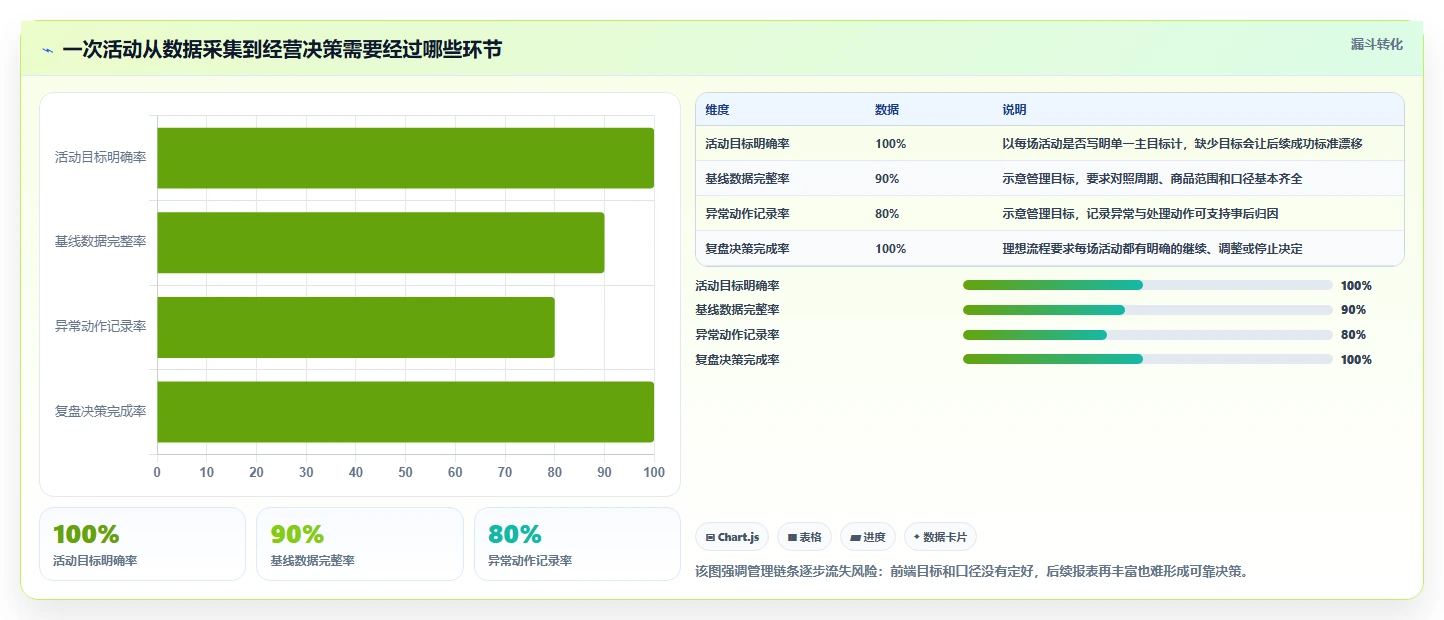Click the 数据 column header
The image size is (1444, 620).
(x=887, y=110)
